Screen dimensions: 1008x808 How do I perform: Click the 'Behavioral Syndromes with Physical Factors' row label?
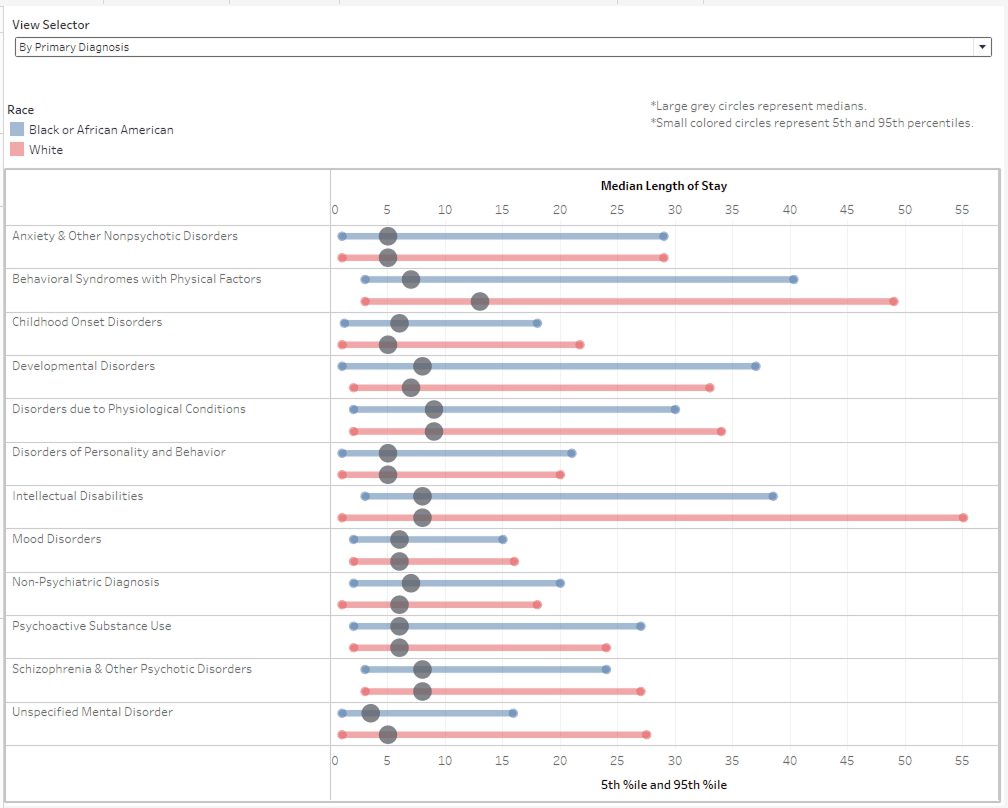click(136, 279)
